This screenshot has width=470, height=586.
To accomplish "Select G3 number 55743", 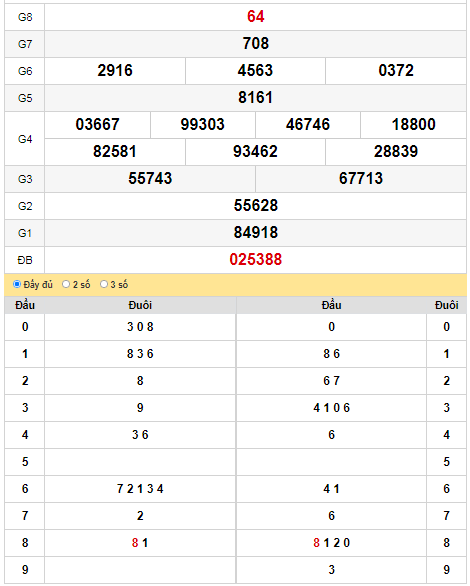I will tap(150, 178).
